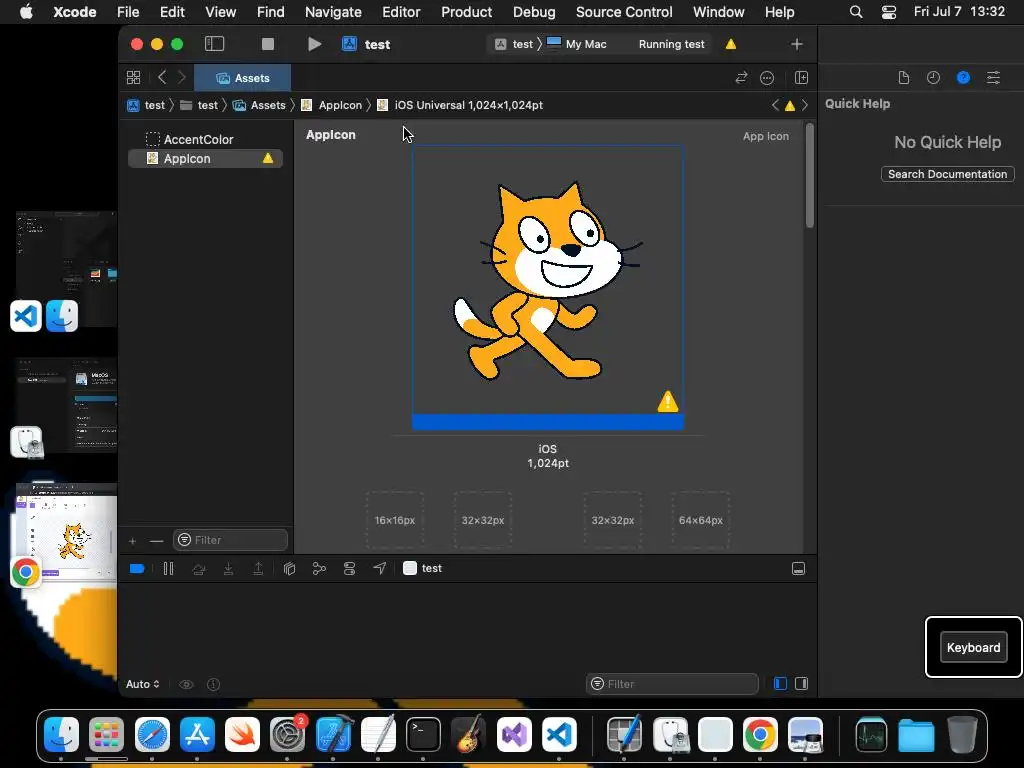Image resolution: width=1024 pixels, height=768 pixels.
Task: Show the Attributes inspector
Action: click(x=993, y=78)
